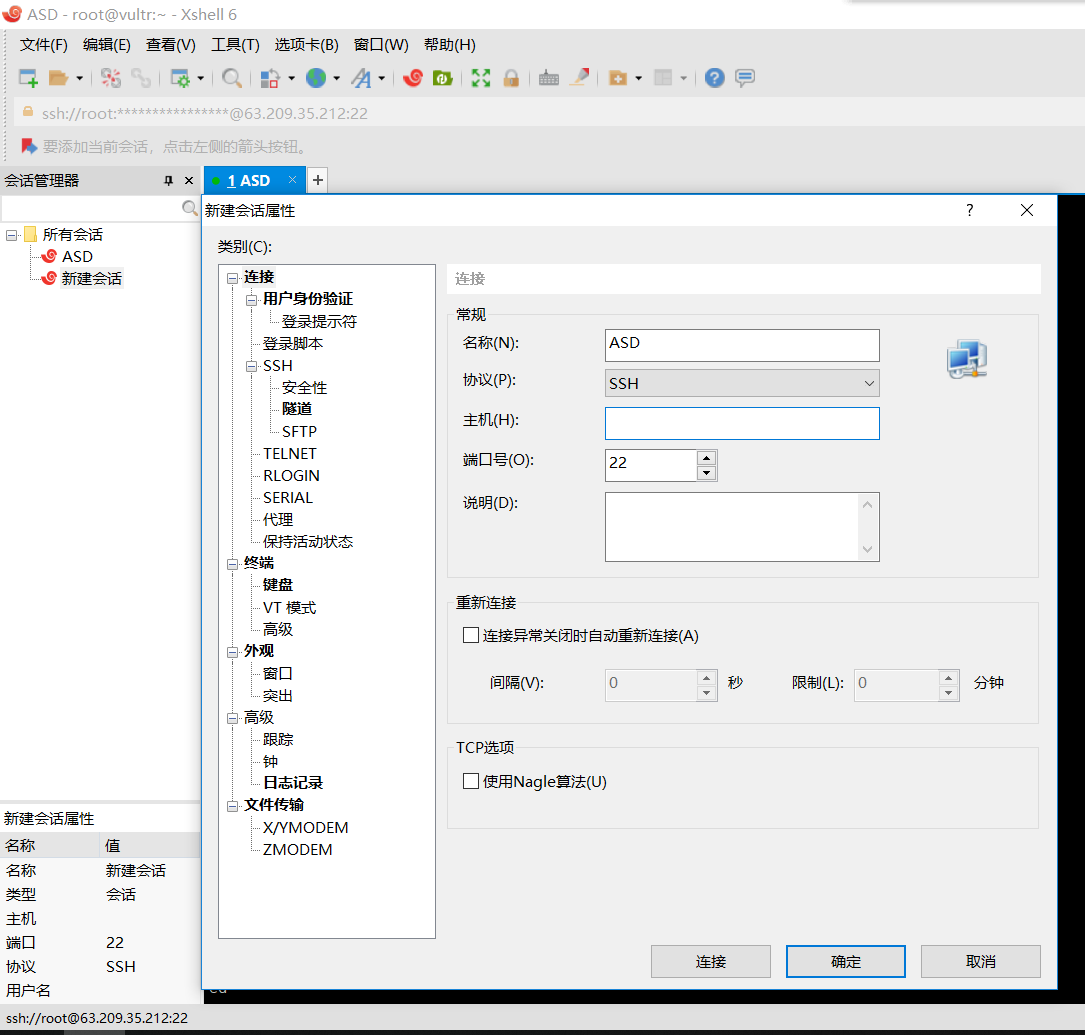Click the Disconnect toolbar icon
The height and width of the screenshot is (1035, 1085).
click(111, 78)
